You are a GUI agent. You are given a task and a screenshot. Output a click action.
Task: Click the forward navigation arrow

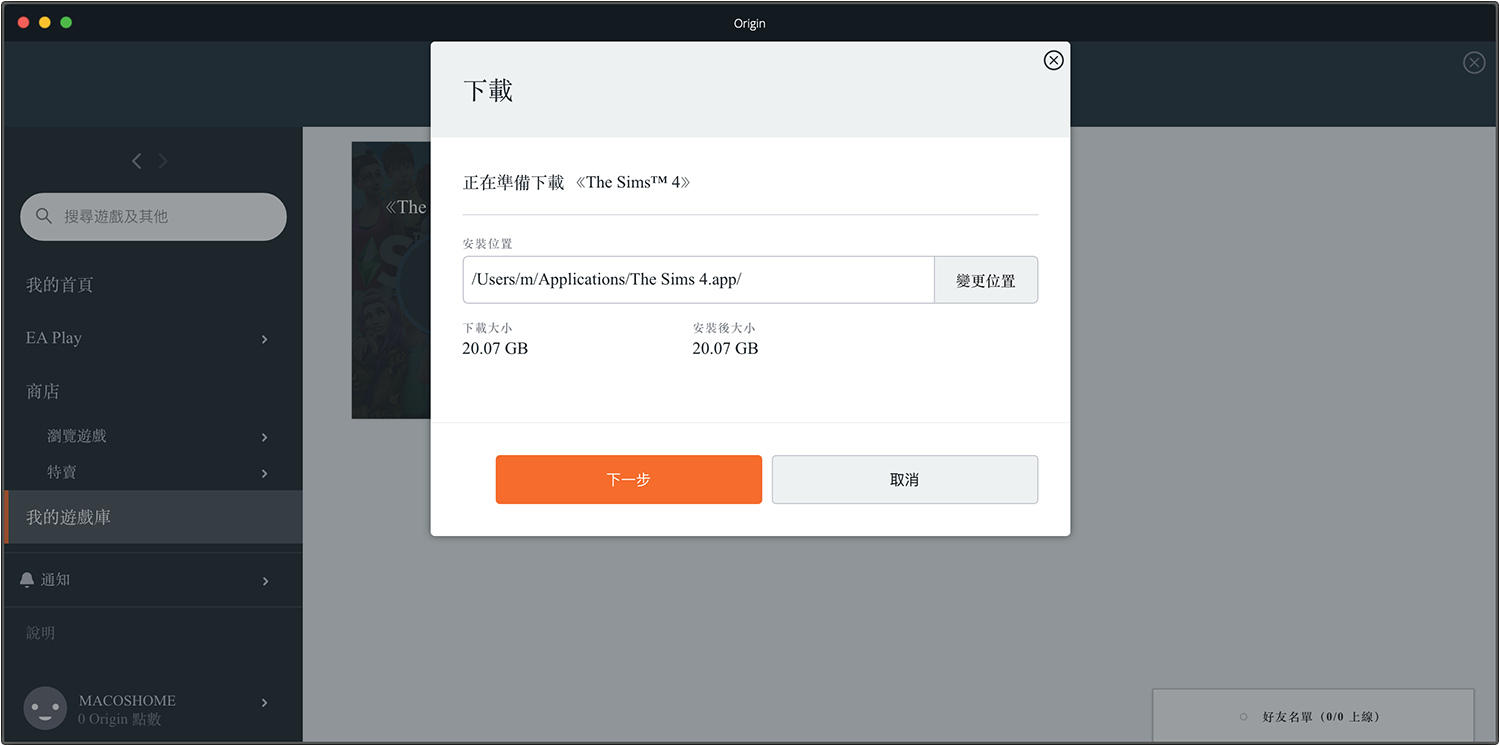pos(163,161)
